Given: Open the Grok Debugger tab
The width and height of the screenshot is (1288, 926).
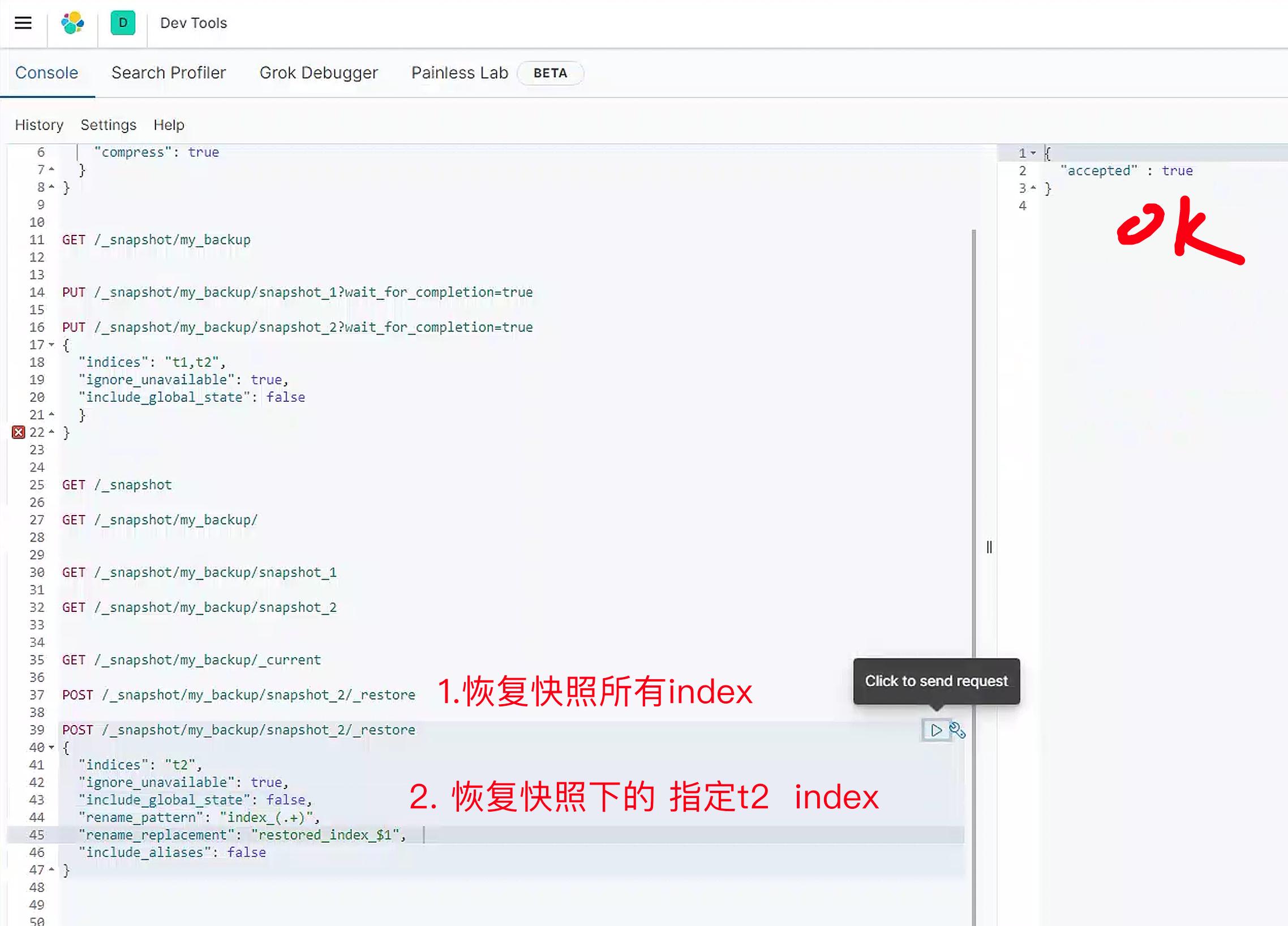Looking at the screenshot, I should click(318, 73).
